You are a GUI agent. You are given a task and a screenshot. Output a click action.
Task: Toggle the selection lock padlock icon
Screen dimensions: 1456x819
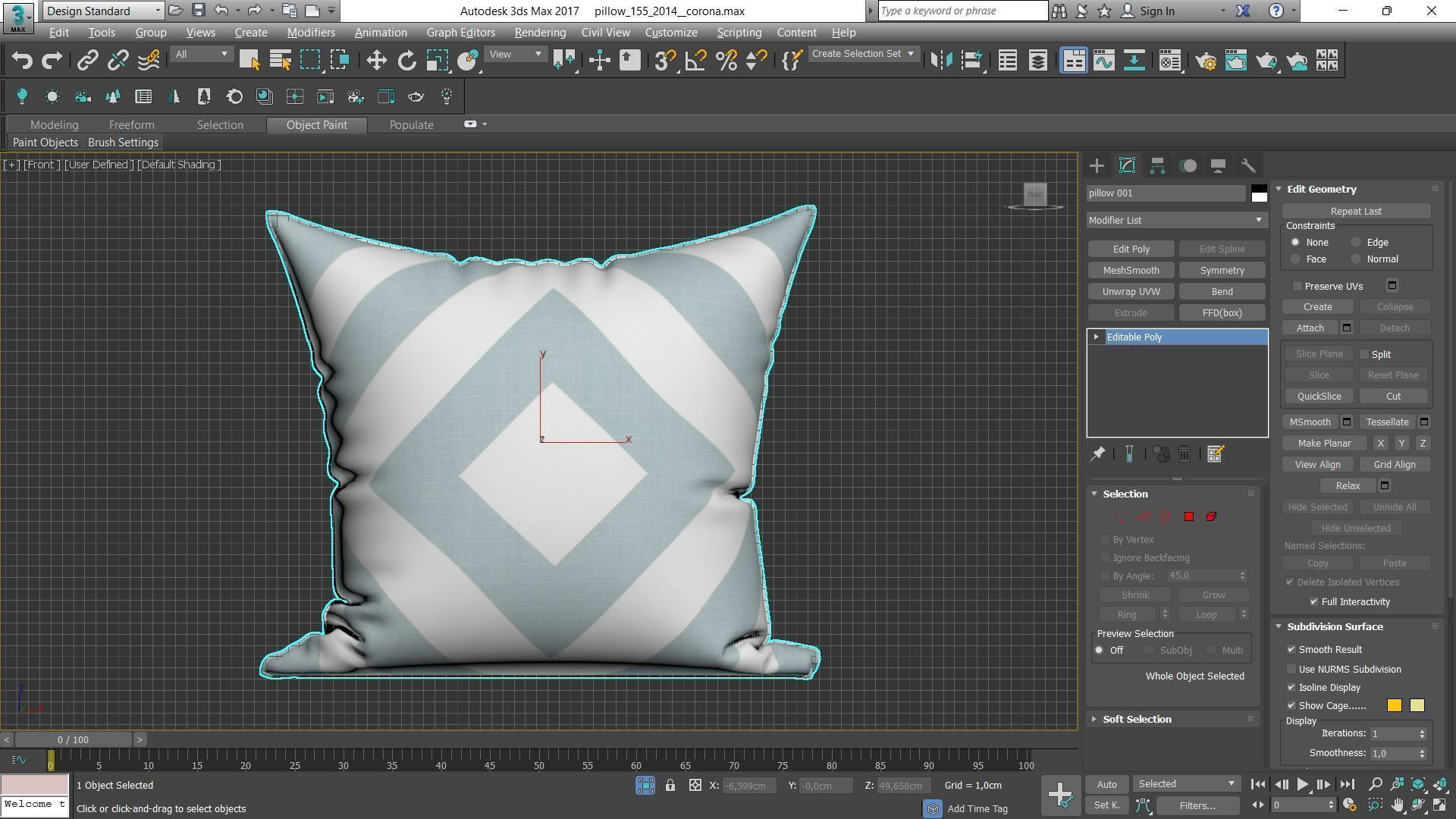pos(670,786)
